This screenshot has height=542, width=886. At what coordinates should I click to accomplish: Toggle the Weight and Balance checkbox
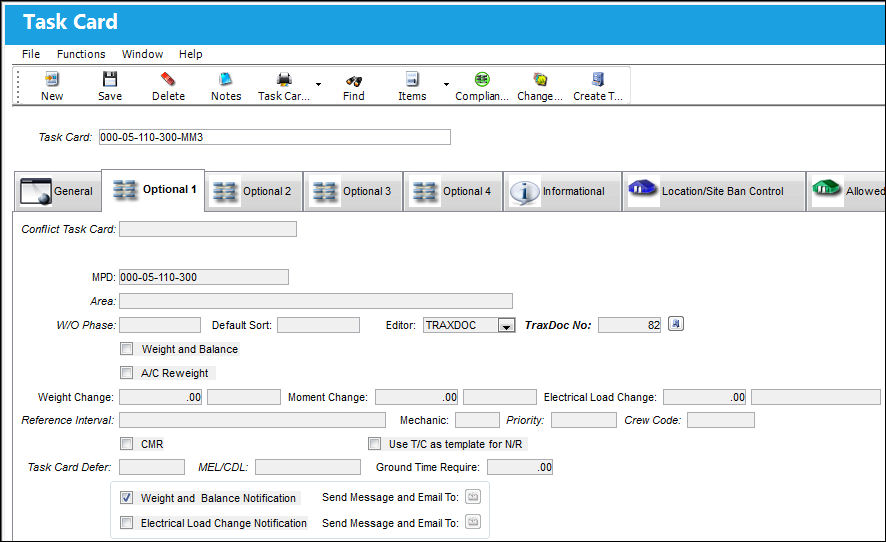127,349
